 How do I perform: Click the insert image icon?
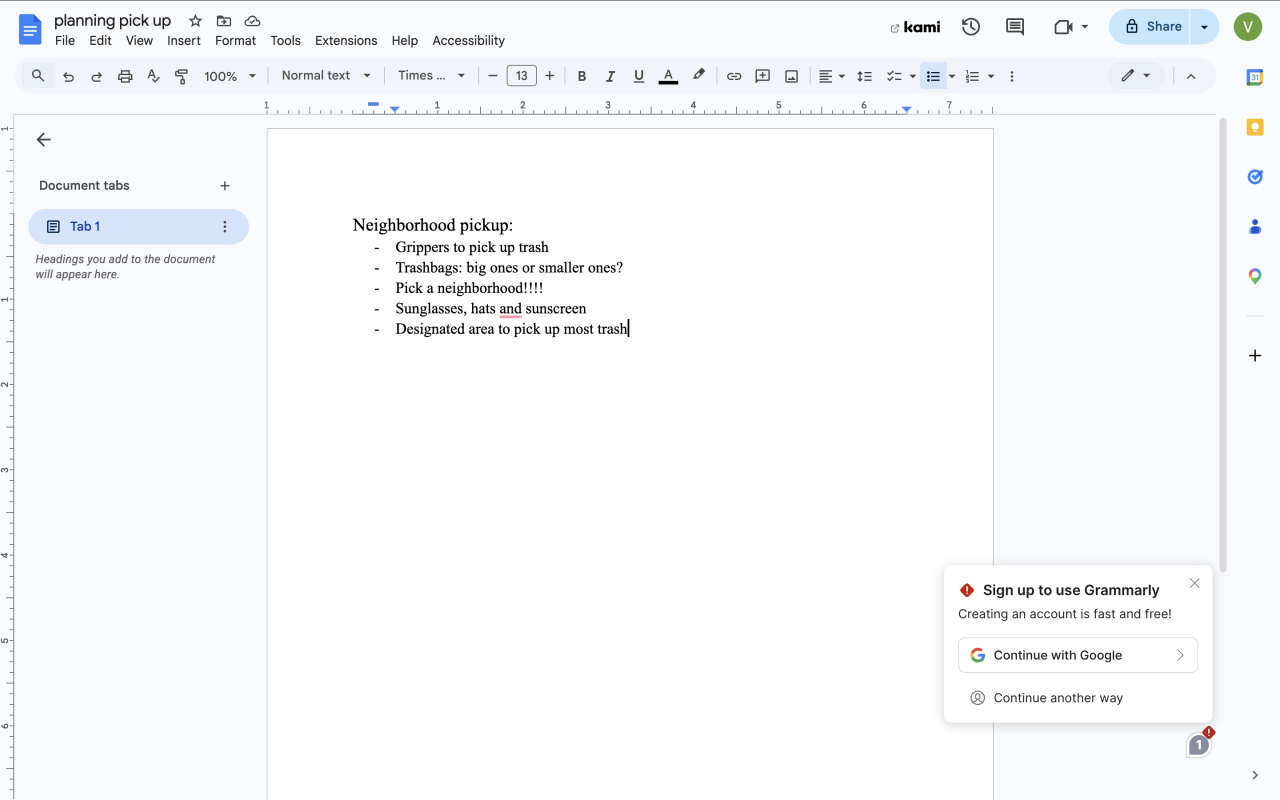tap(791, 76)
